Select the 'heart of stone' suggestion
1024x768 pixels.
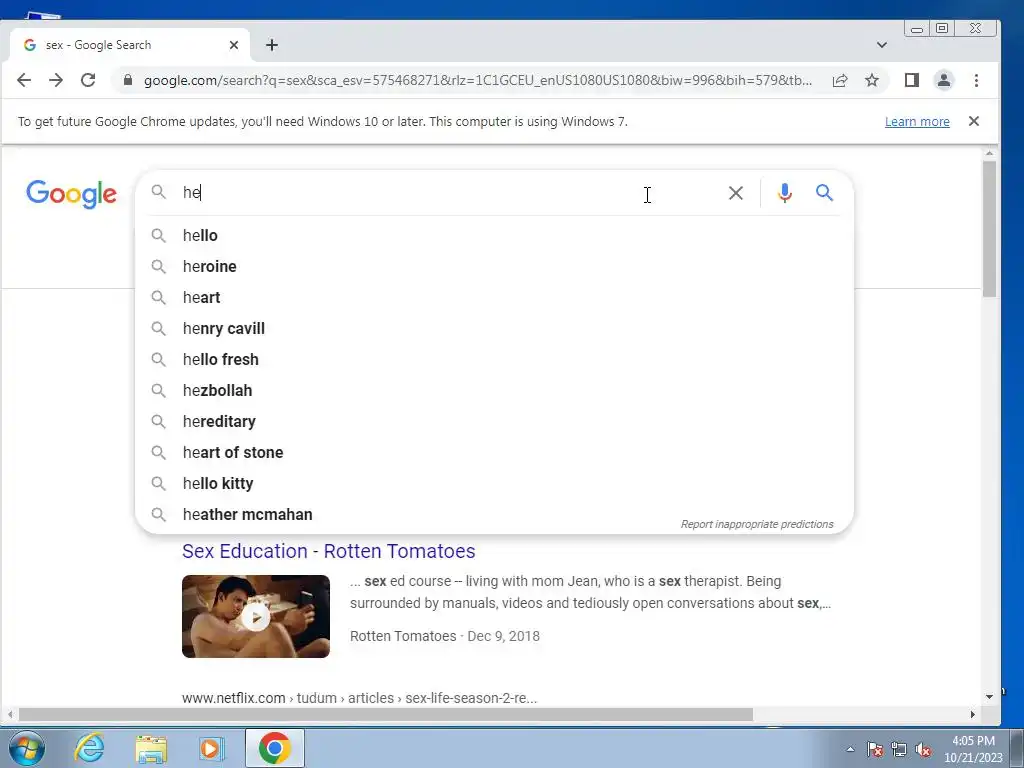coord(494,453)
